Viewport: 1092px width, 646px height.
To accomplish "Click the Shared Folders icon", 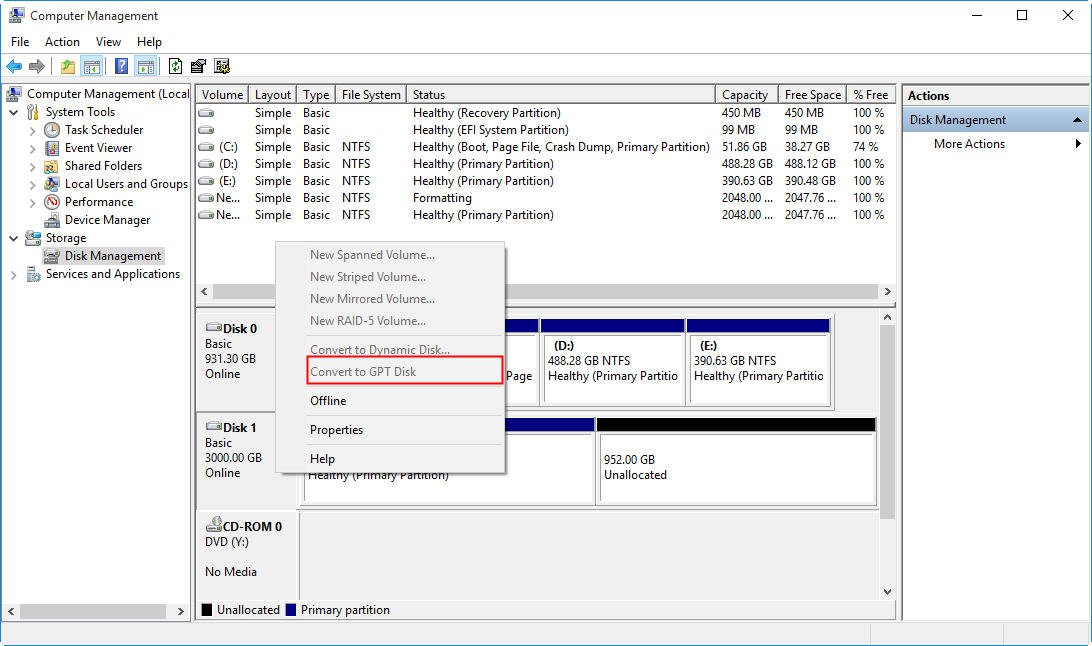I will pyautogui.click(x=52, y=166).
